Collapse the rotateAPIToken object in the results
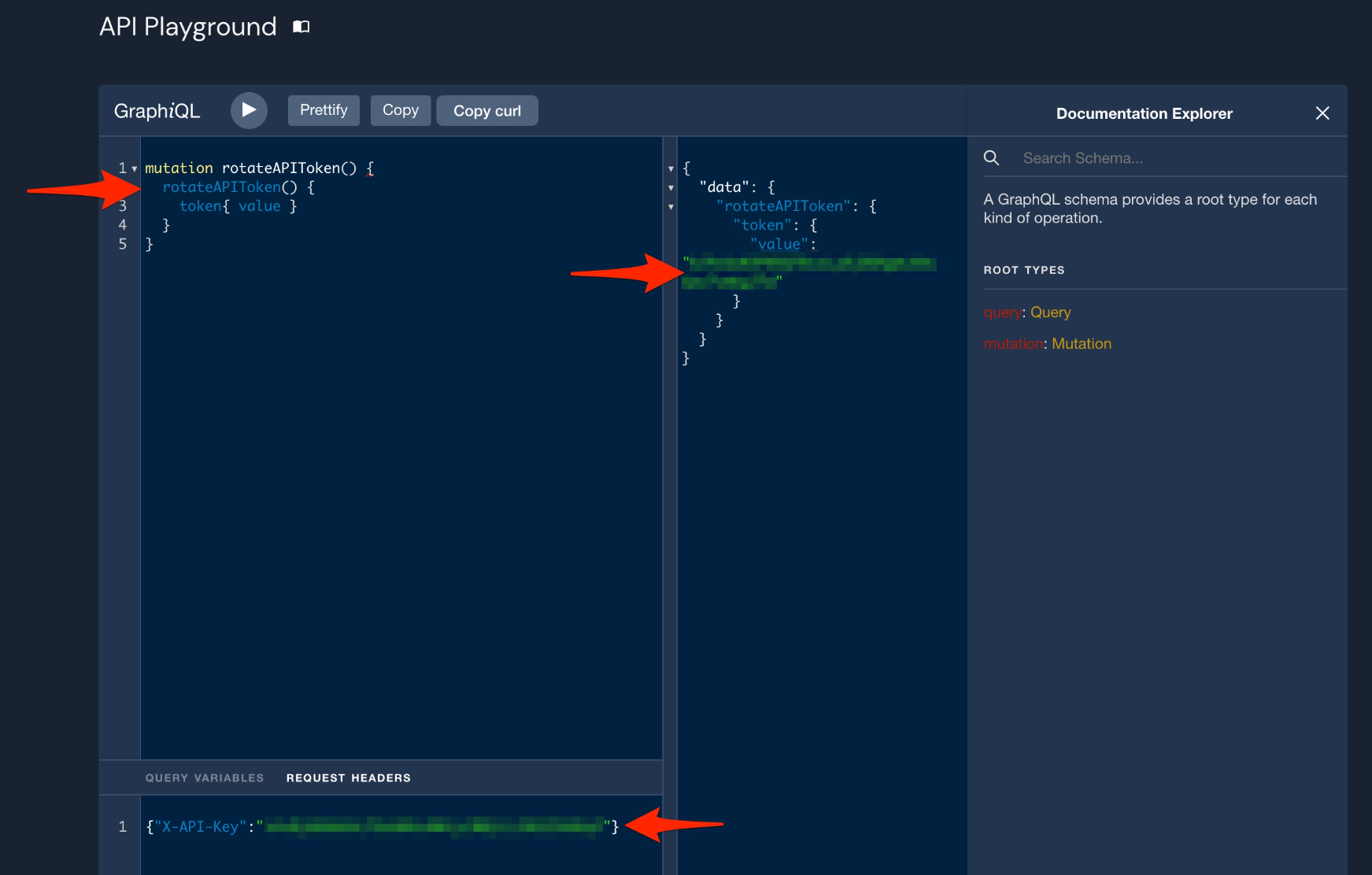The width and height of the screenshot is (1372, 875). [x=671, y=206]
